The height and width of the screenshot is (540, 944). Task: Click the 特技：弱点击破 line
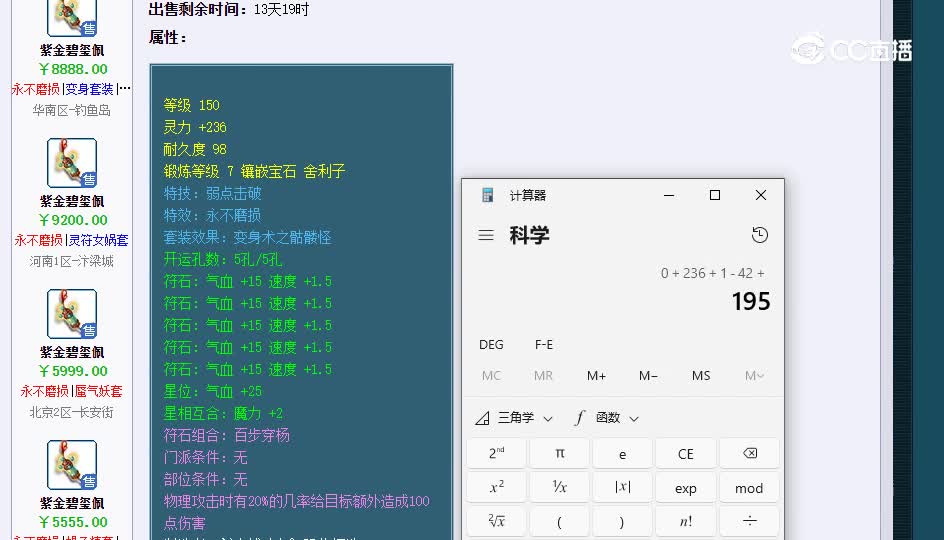[212, 193]
